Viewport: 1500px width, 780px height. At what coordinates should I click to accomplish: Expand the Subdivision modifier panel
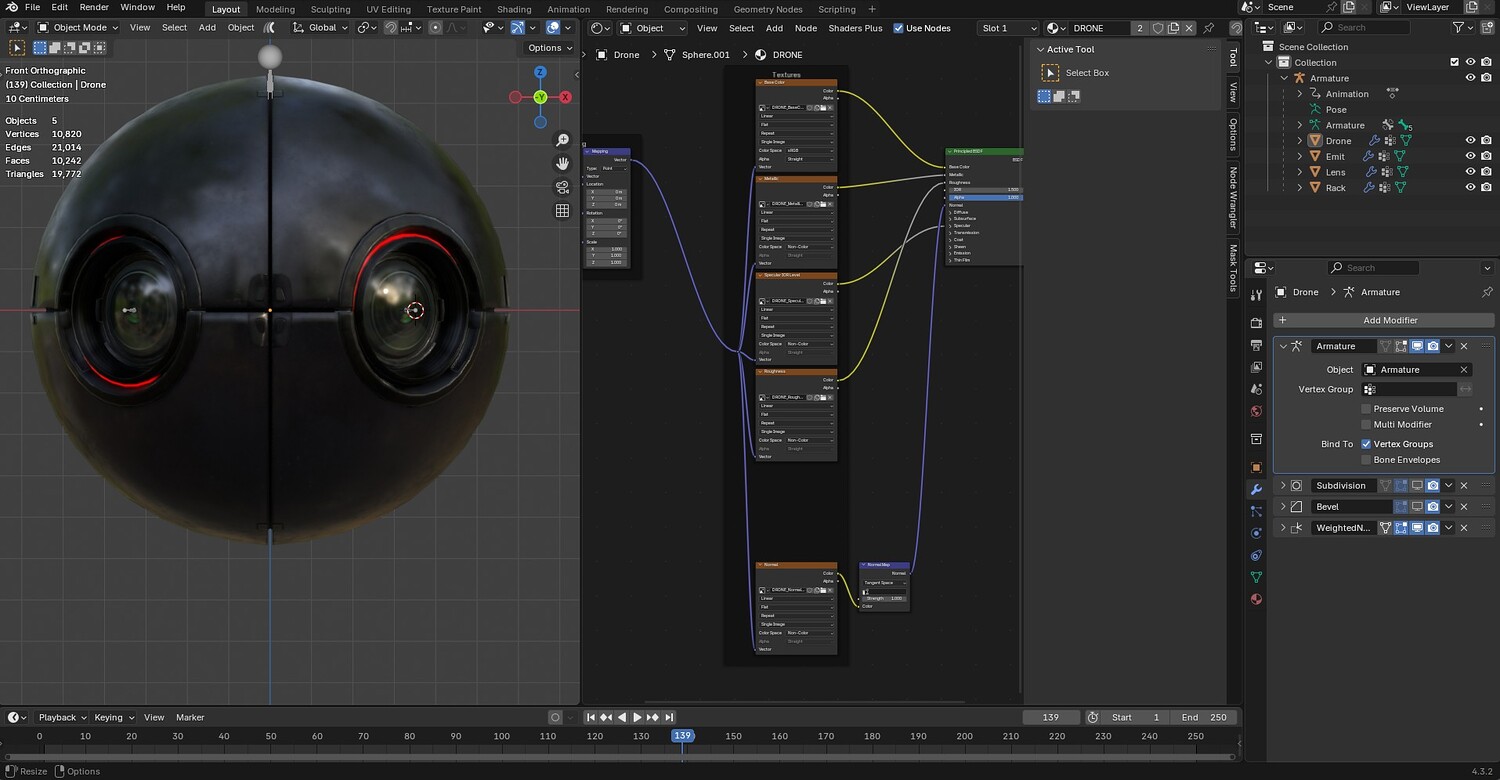click(x=1283, y=486)
